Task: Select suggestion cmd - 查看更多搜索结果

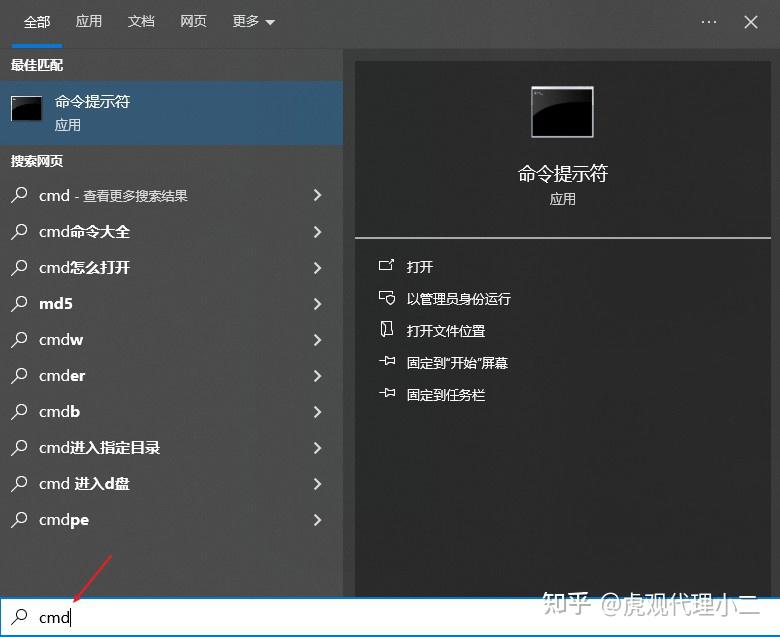Action: 171,195
